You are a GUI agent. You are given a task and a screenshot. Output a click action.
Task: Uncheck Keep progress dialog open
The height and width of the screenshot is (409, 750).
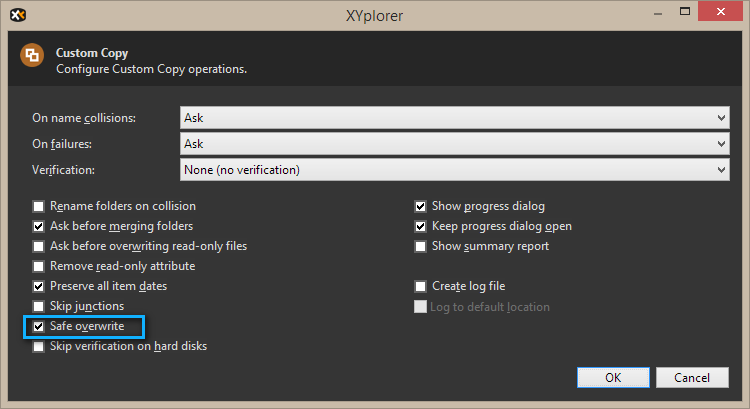click(x=420, y=226)
